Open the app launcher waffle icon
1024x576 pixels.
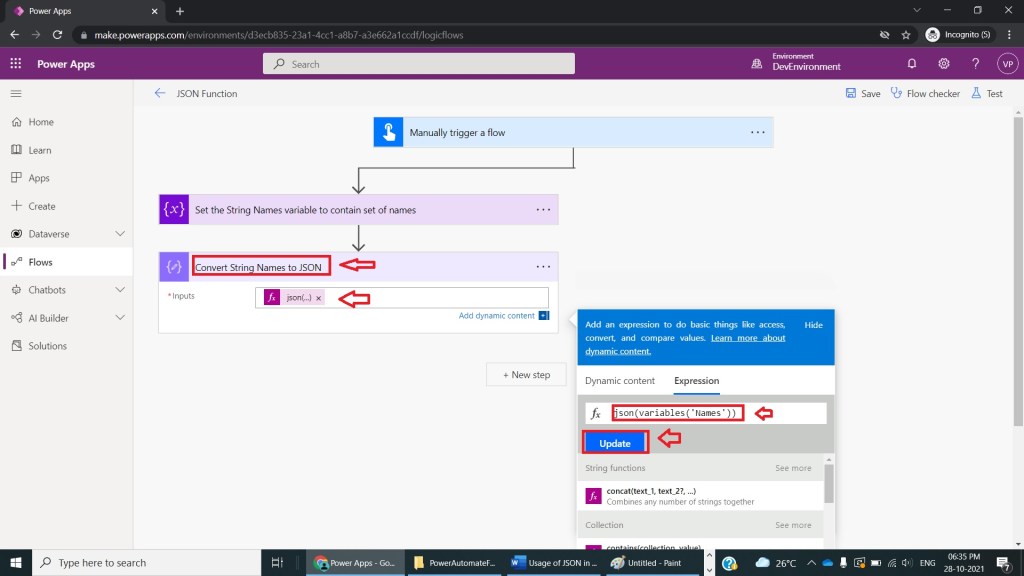[15, 63]
